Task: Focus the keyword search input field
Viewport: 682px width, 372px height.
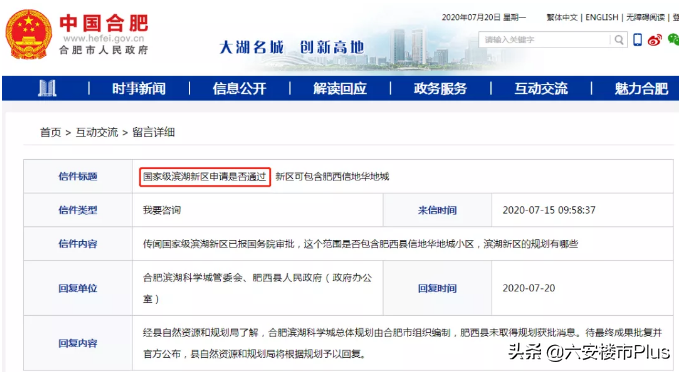Action: pyautogui.click(x=545, y=40)
